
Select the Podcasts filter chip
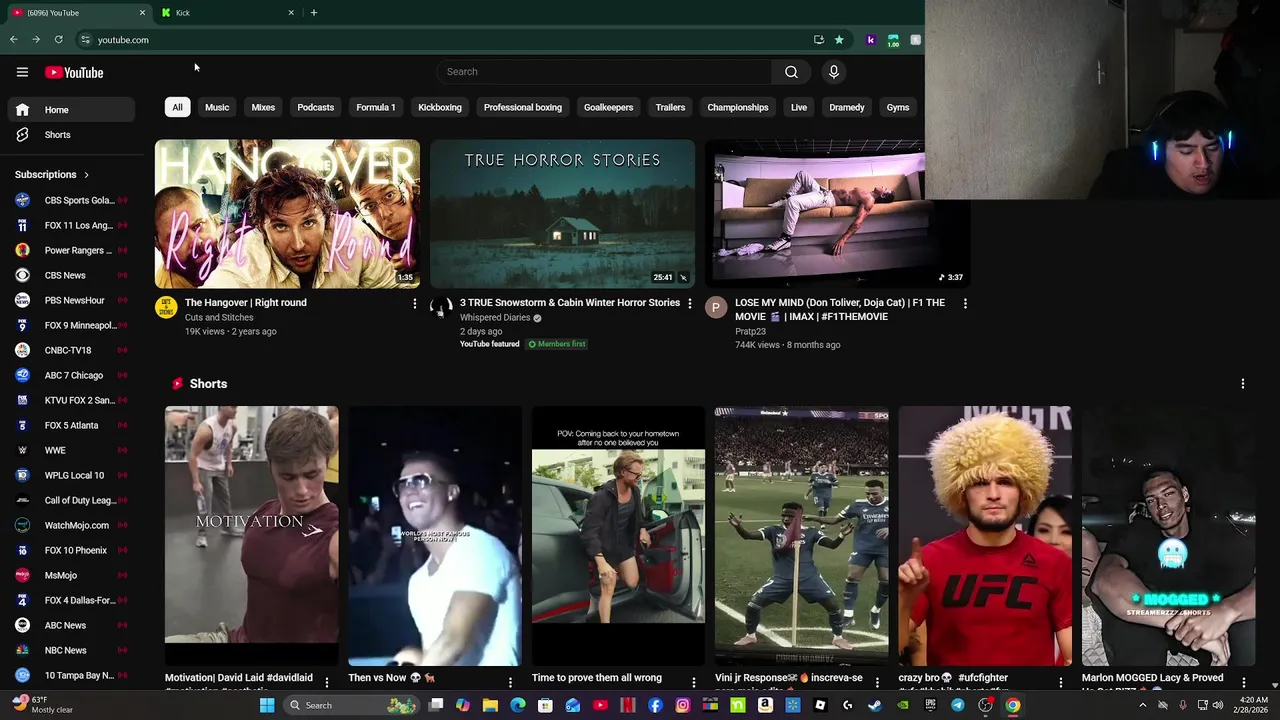click(x=315, y=107)
